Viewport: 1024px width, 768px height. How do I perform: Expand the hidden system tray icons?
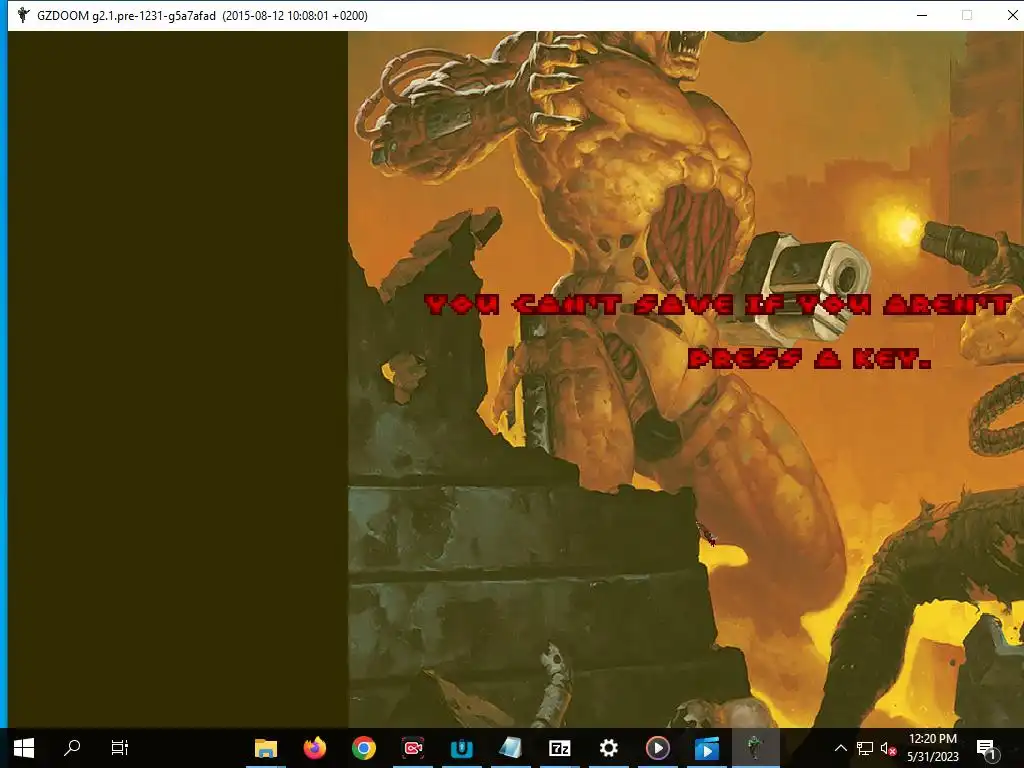840,748
